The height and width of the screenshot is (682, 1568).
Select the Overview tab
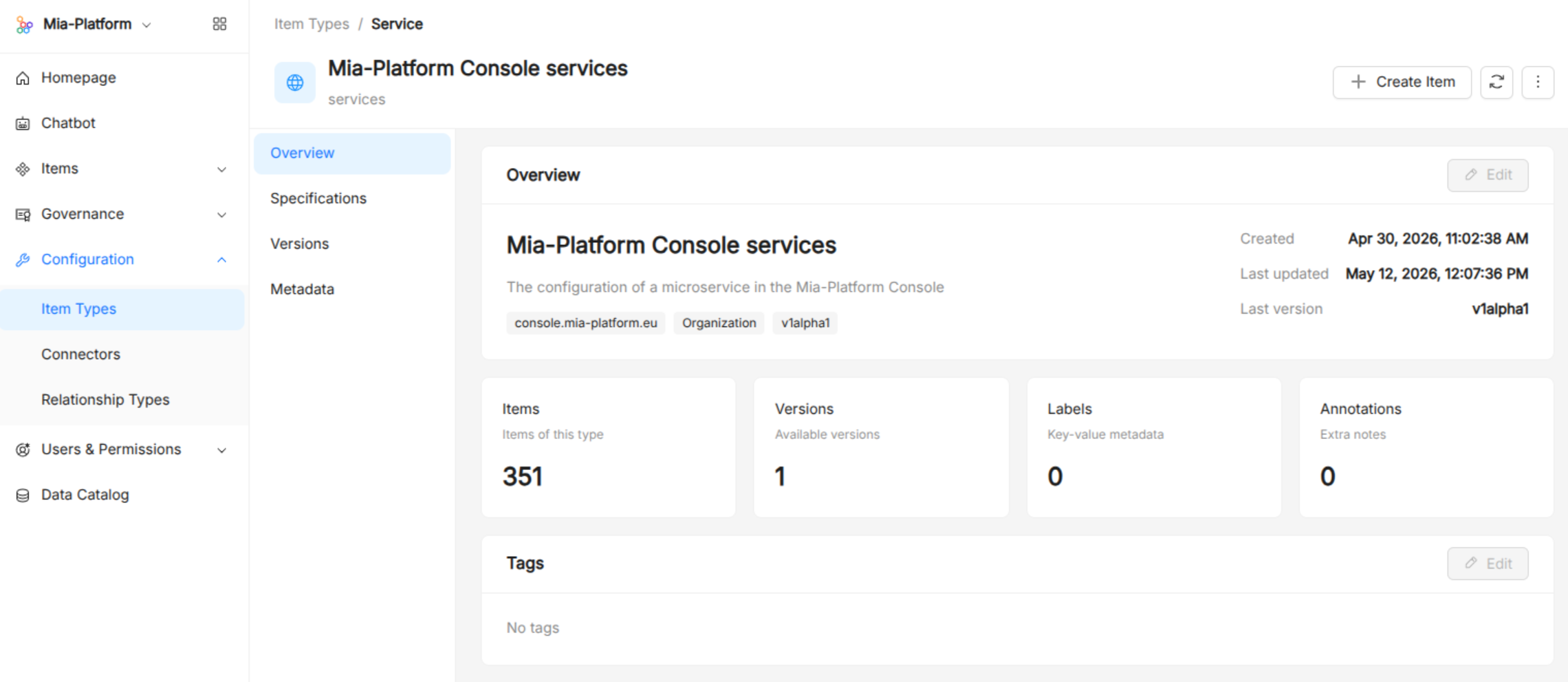point(352,153)
